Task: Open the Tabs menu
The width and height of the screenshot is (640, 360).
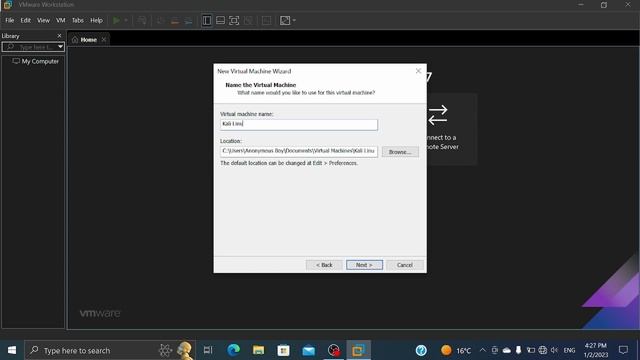Action: [78, 20]
